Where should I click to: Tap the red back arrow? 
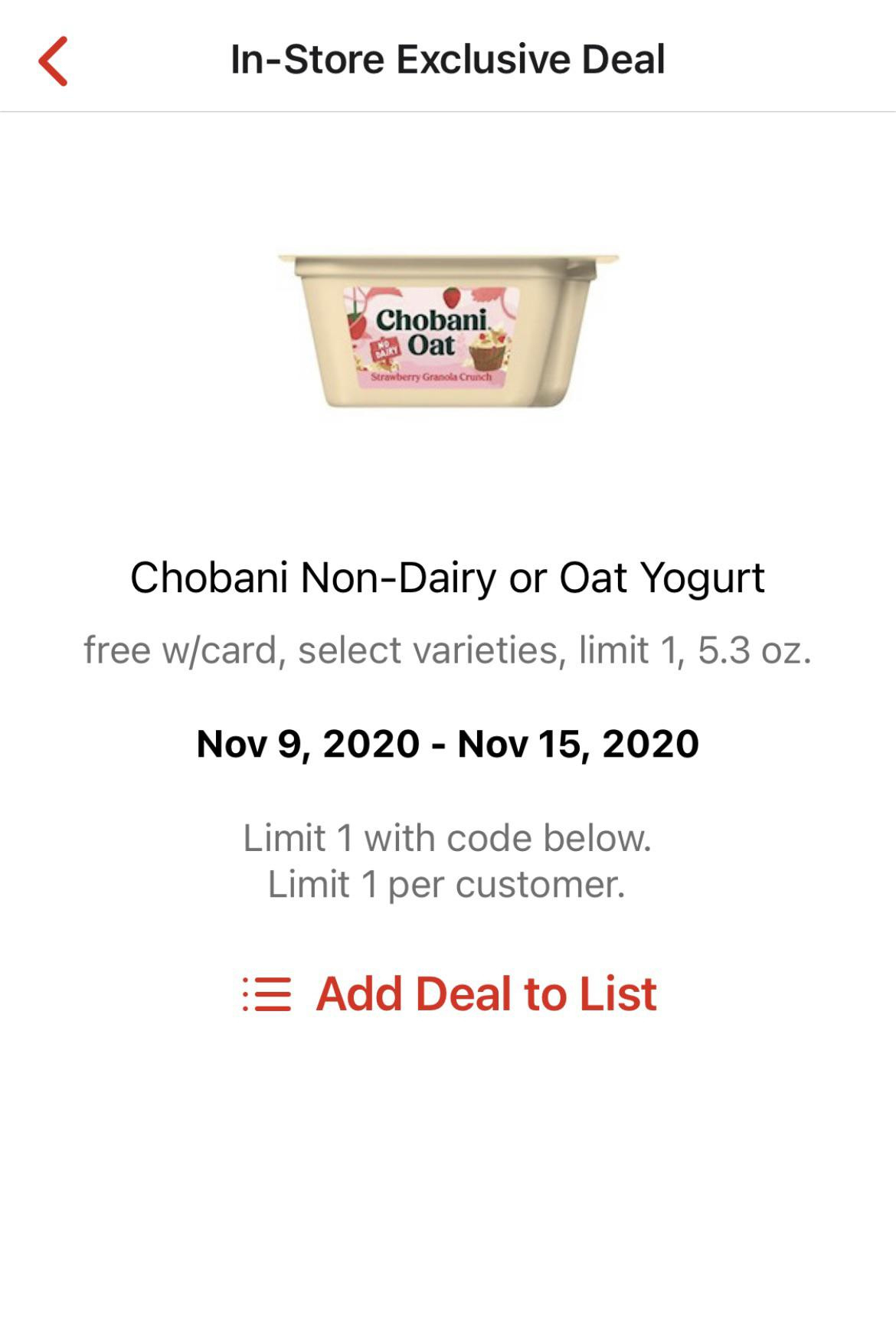point(54,61)
